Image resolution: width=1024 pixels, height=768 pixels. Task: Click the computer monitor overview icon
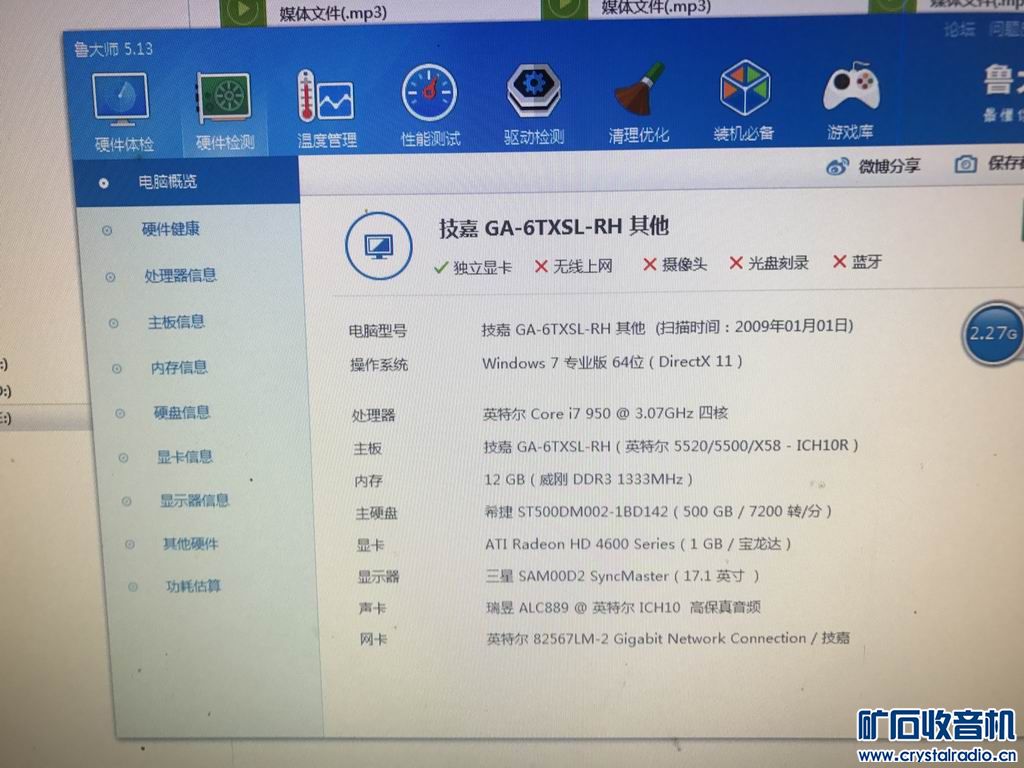point(379,246)
